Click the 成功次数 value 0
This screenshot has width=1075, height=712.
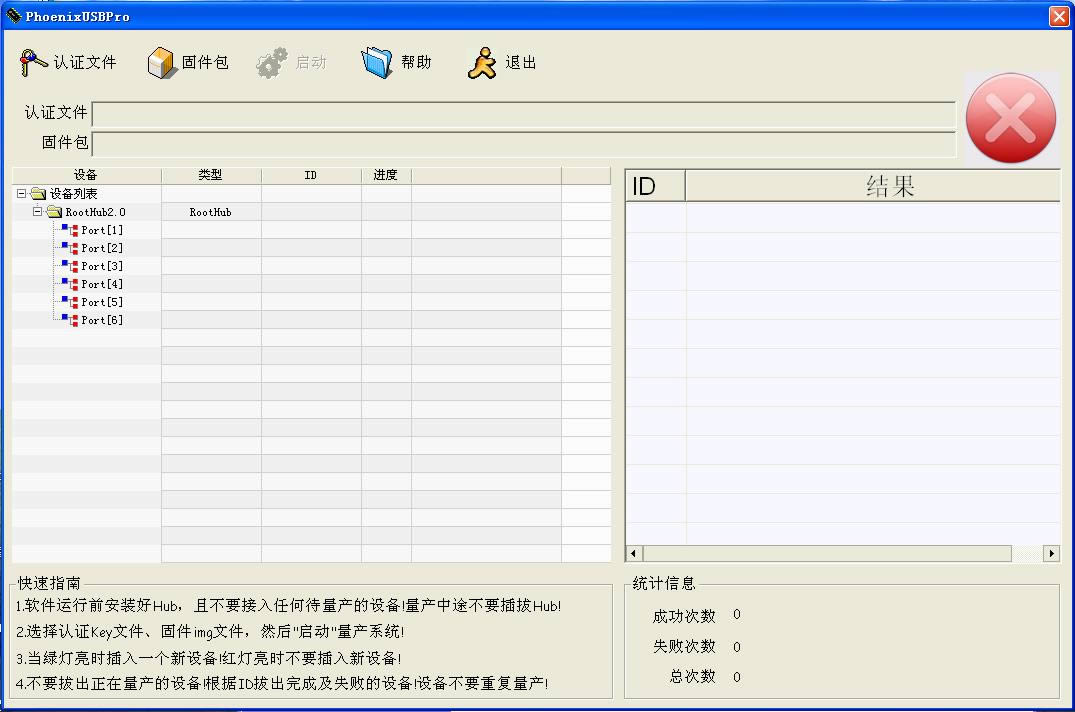click(x=737, y=615)
